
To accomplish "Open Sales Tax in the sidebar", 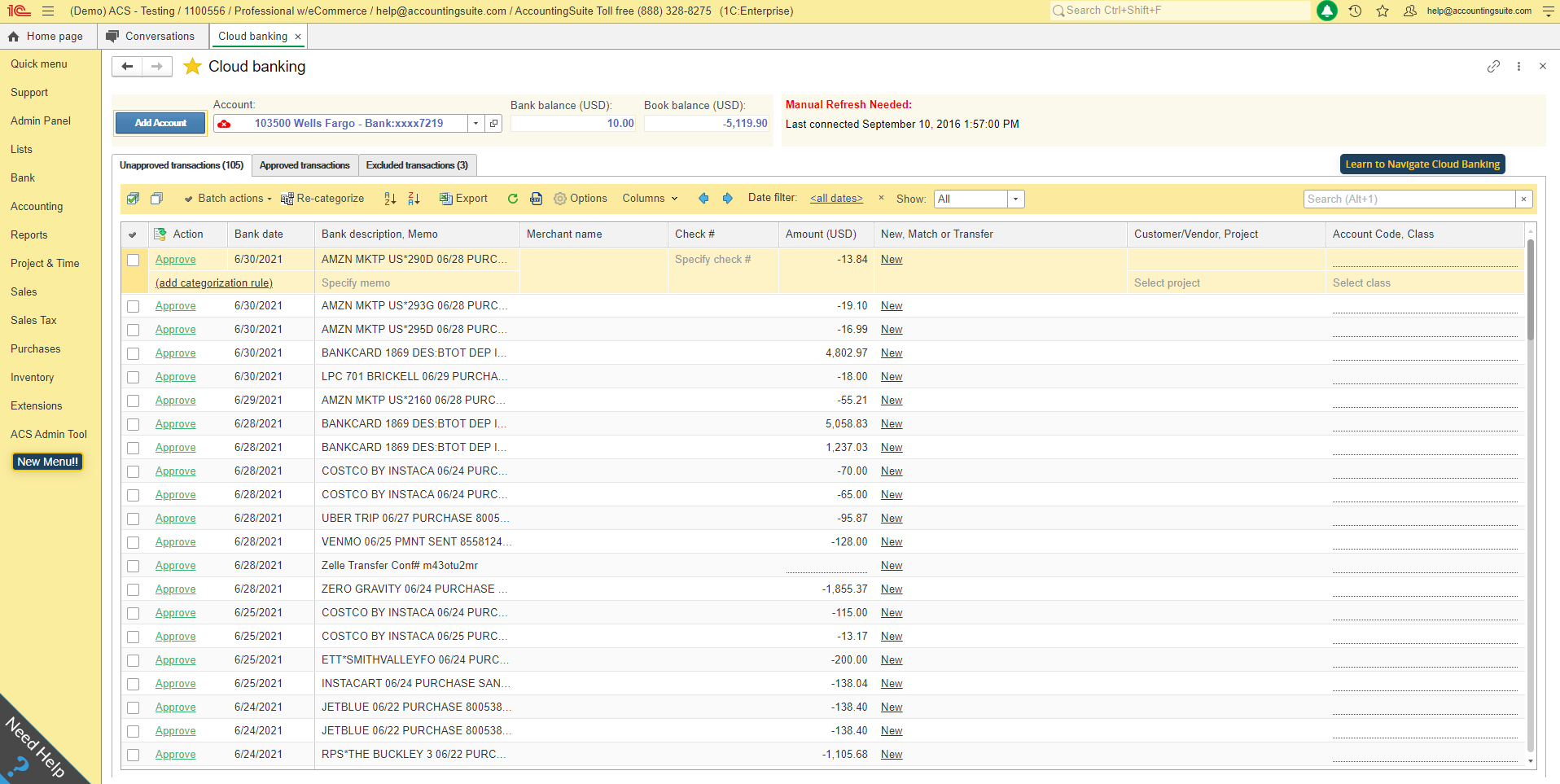I will [x=33, y=321].
